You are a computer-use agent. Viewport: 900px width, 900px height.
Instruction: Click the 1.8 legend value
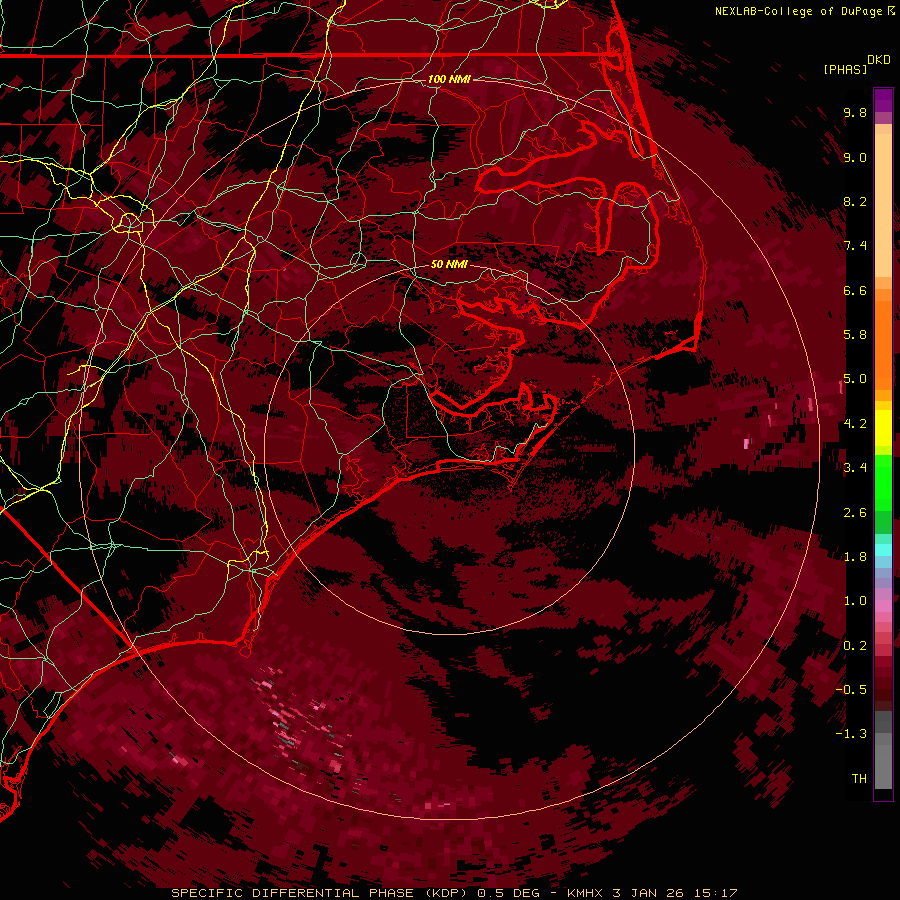(855, 557)
